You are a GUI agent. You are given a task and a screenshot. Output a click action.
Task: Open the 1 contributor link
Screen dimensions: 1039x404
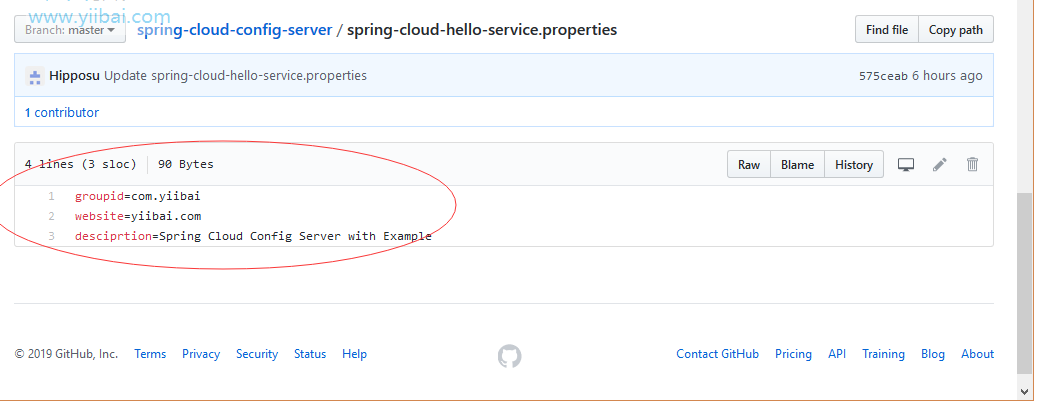point(62,113)
